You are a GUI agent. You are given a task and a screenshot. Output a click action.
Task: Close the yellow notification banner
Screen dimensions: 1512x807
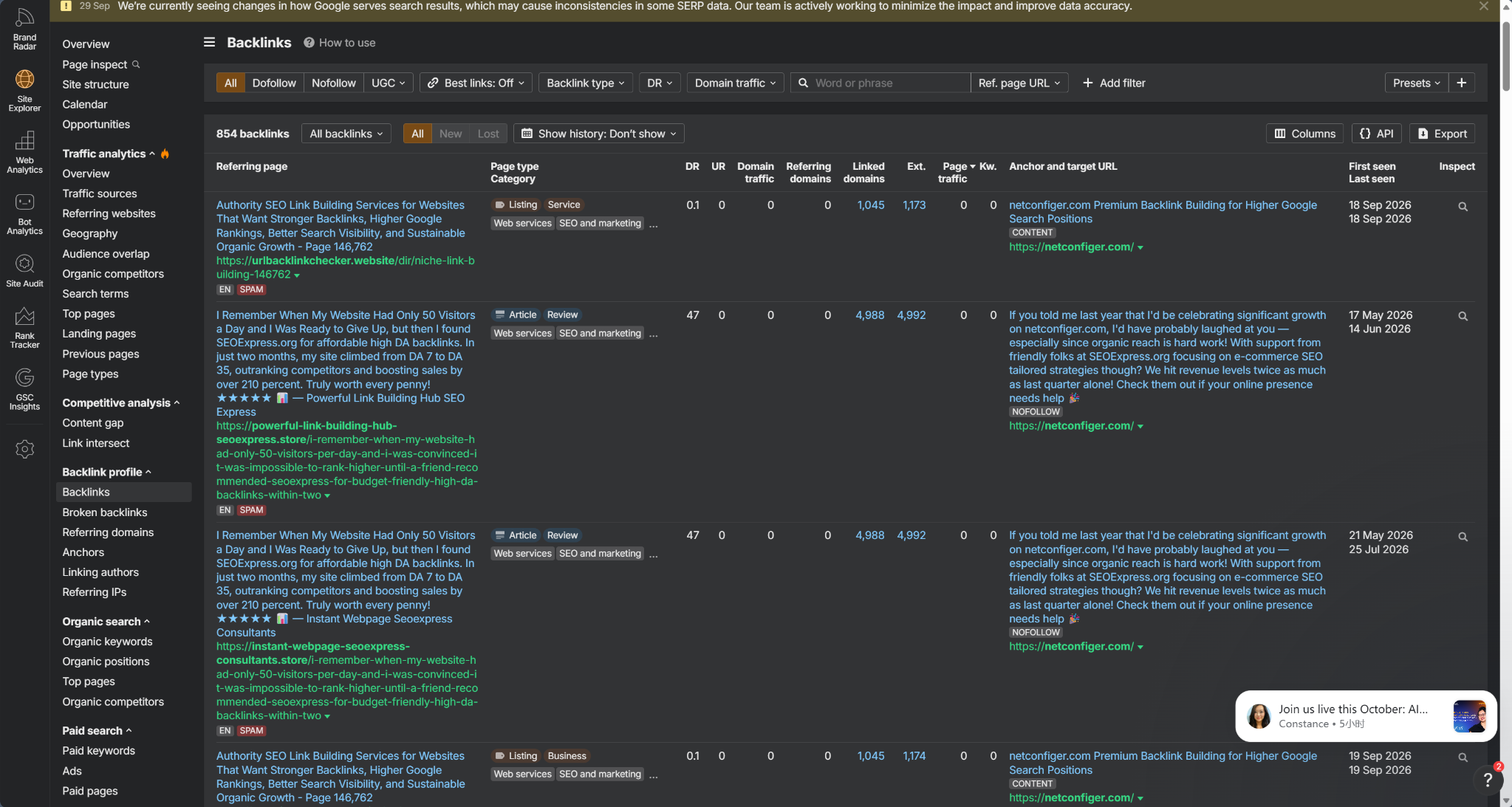pos(1484,6)
